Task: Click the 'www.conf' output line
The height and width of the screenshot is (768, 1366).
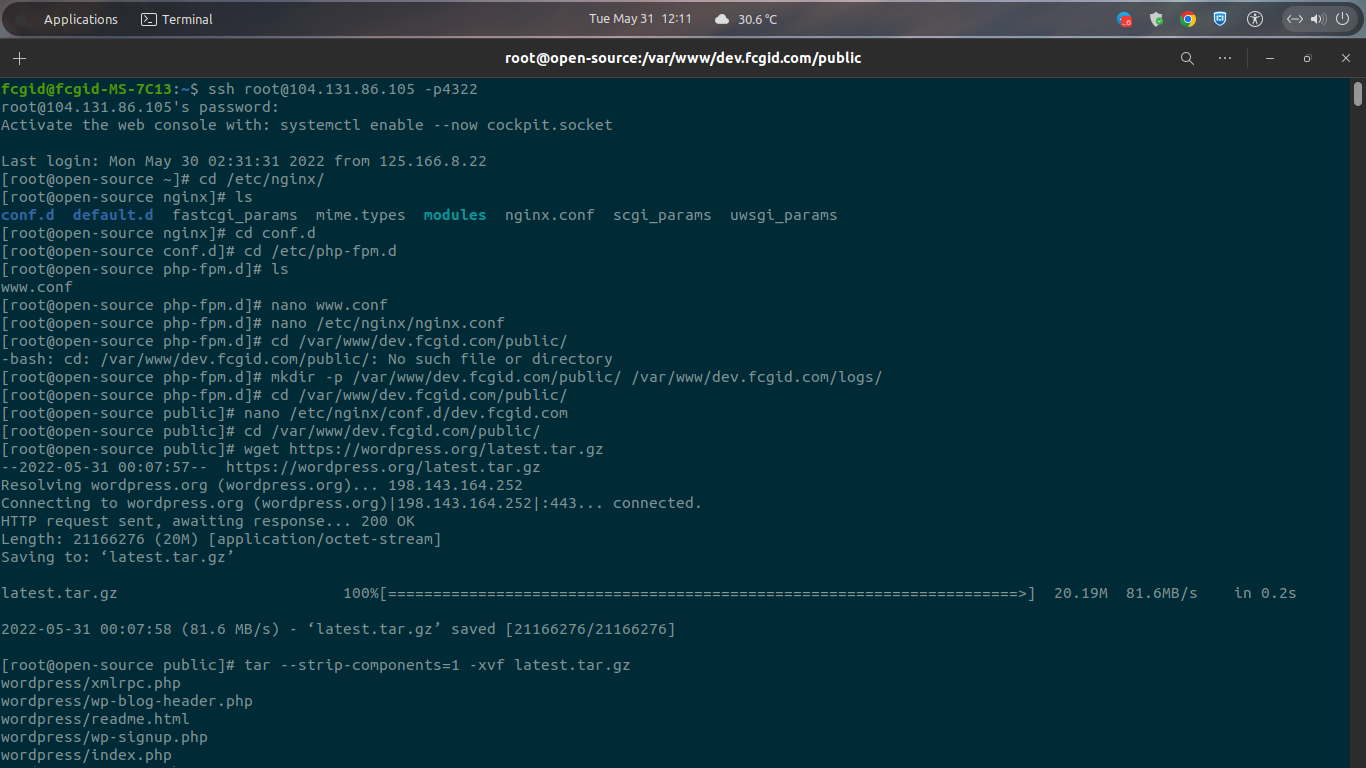Action: 37,287
